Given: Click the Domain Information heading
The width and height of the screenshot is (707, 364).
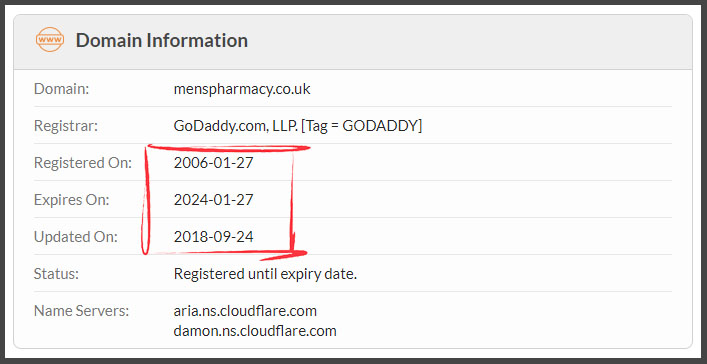Looking at the screenshot, I should coord(161,40).
